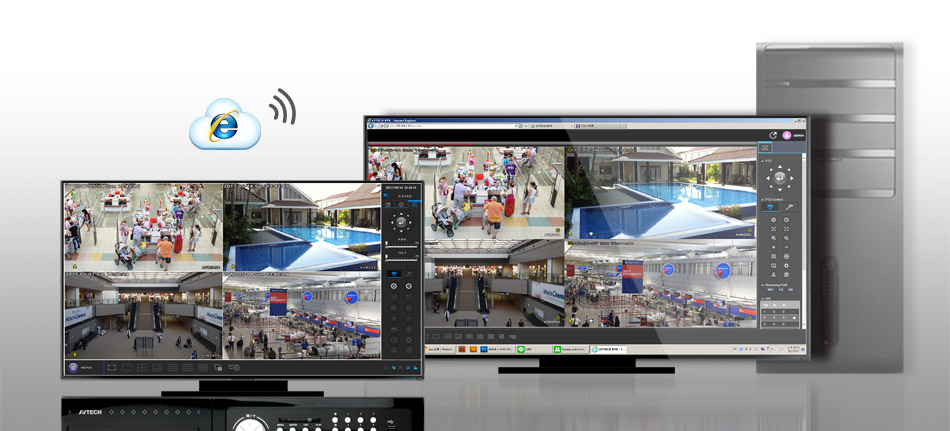Screen dimensions: 950x431
Task: Pan camera right on front monitor PTZ pad
Action: click(411, 221)
